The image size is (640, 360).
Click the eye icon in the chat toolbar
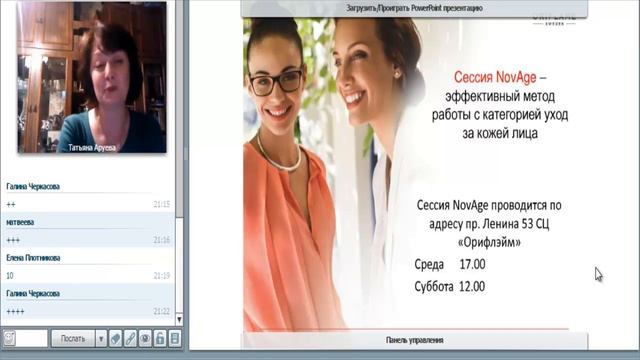pos(145,339)
